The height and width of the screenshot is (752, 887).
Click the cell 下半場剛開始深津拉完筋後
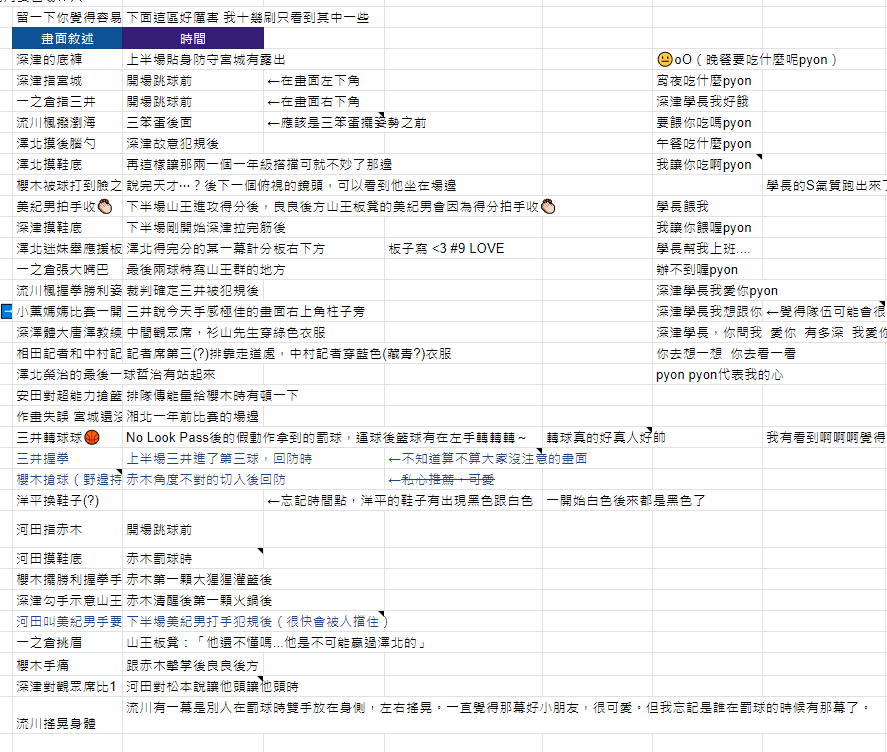click(193, 227)
